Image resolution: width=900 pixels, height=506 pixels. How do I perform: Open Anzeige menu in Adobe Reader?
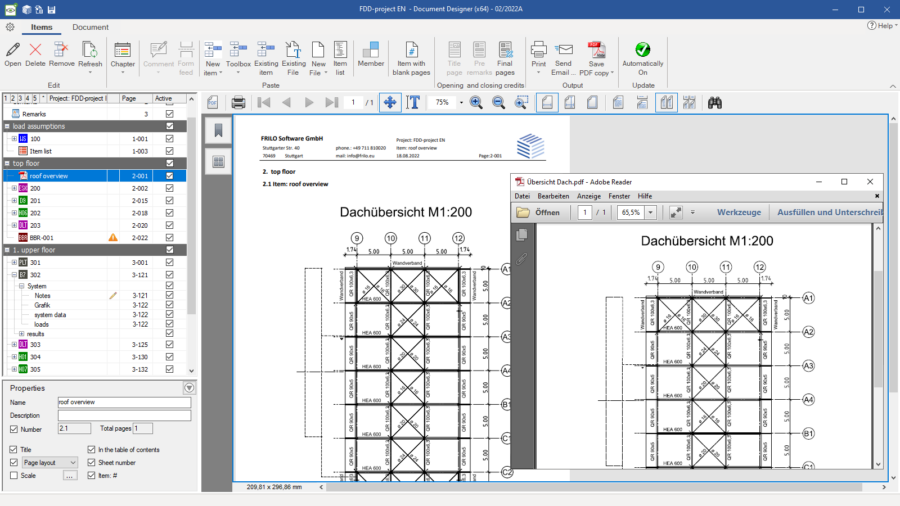[x=589, y=196]
